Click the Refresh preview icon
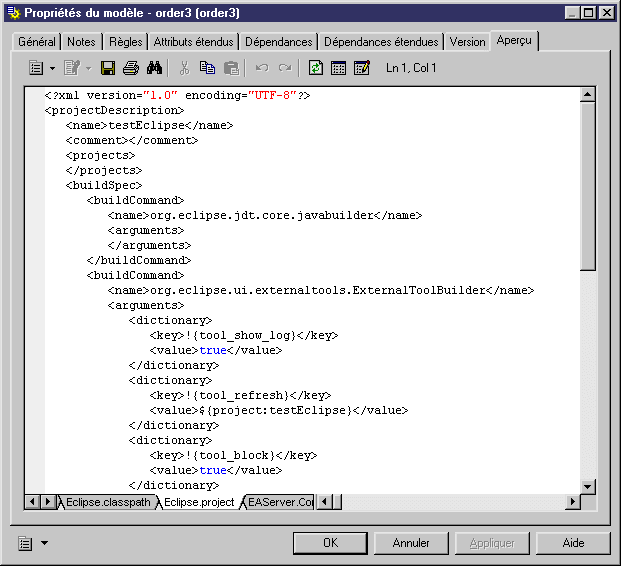Image resolution: width=621 pixels, height=566 pixels. pyautogui.click(x=316, y=68)
